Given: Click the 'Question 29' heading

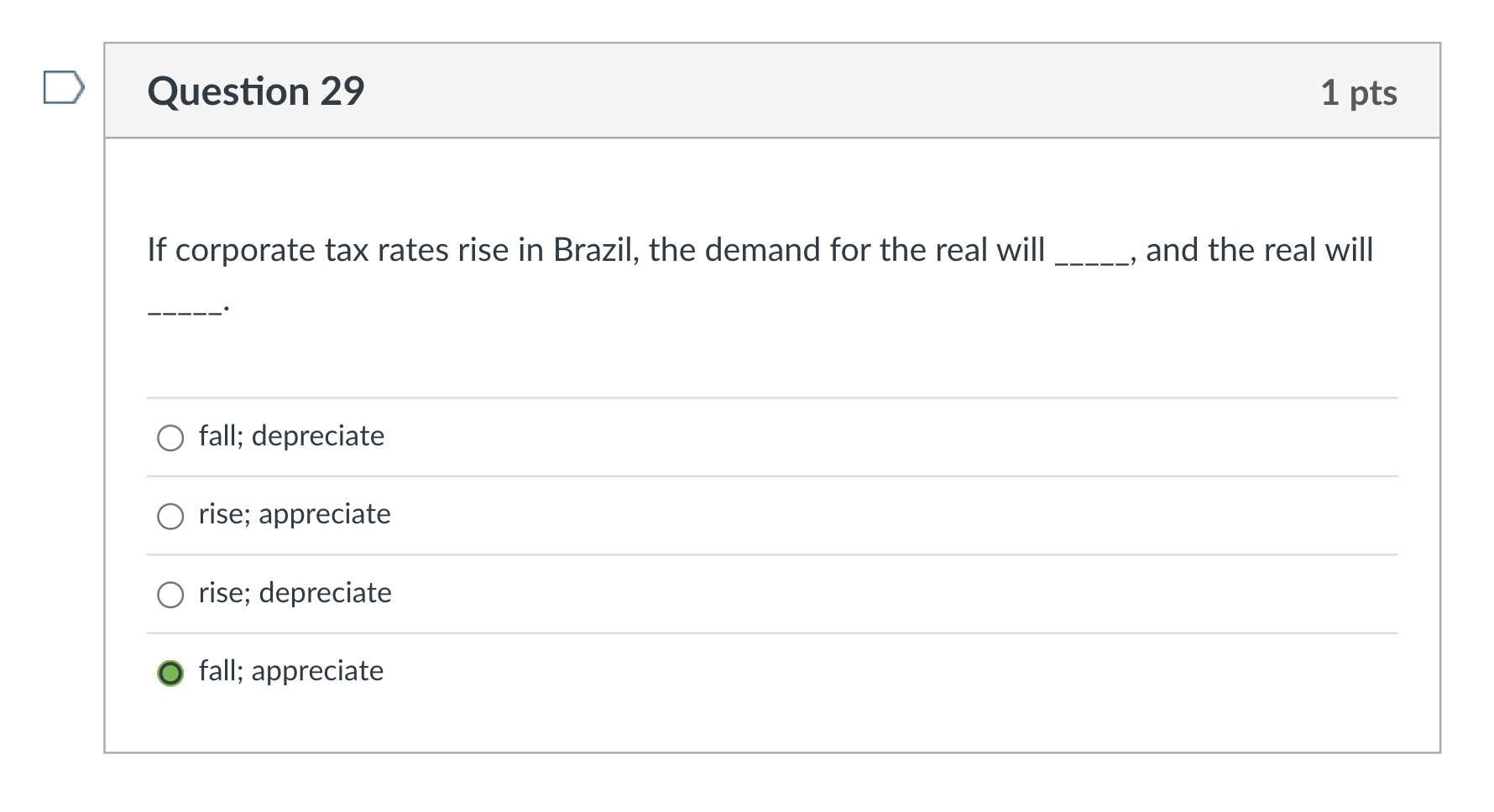Looking at the screenshot, I should 256,91.
